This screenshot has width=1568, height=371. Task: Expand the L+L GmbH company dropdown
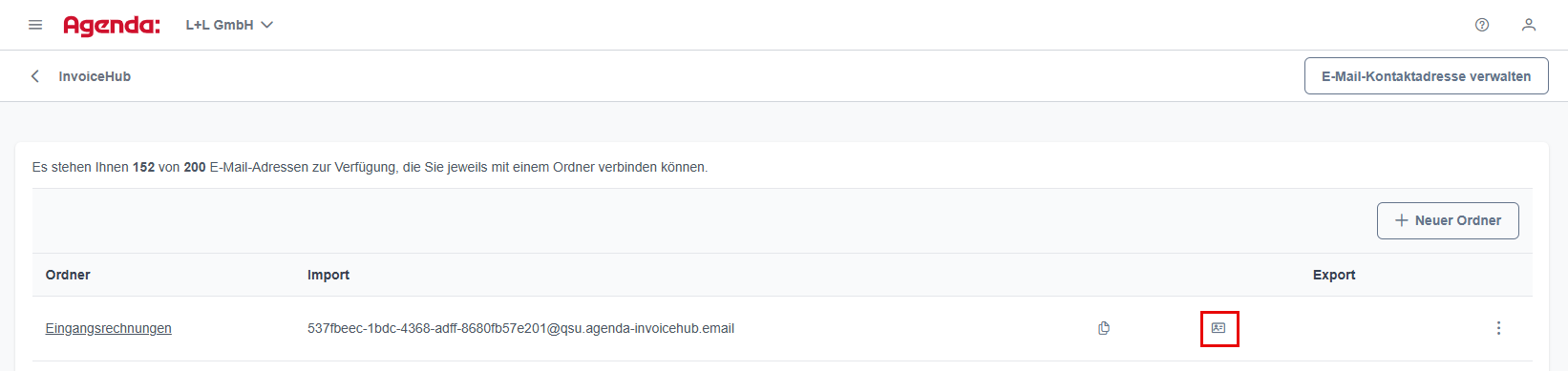(x=229, y=25)
